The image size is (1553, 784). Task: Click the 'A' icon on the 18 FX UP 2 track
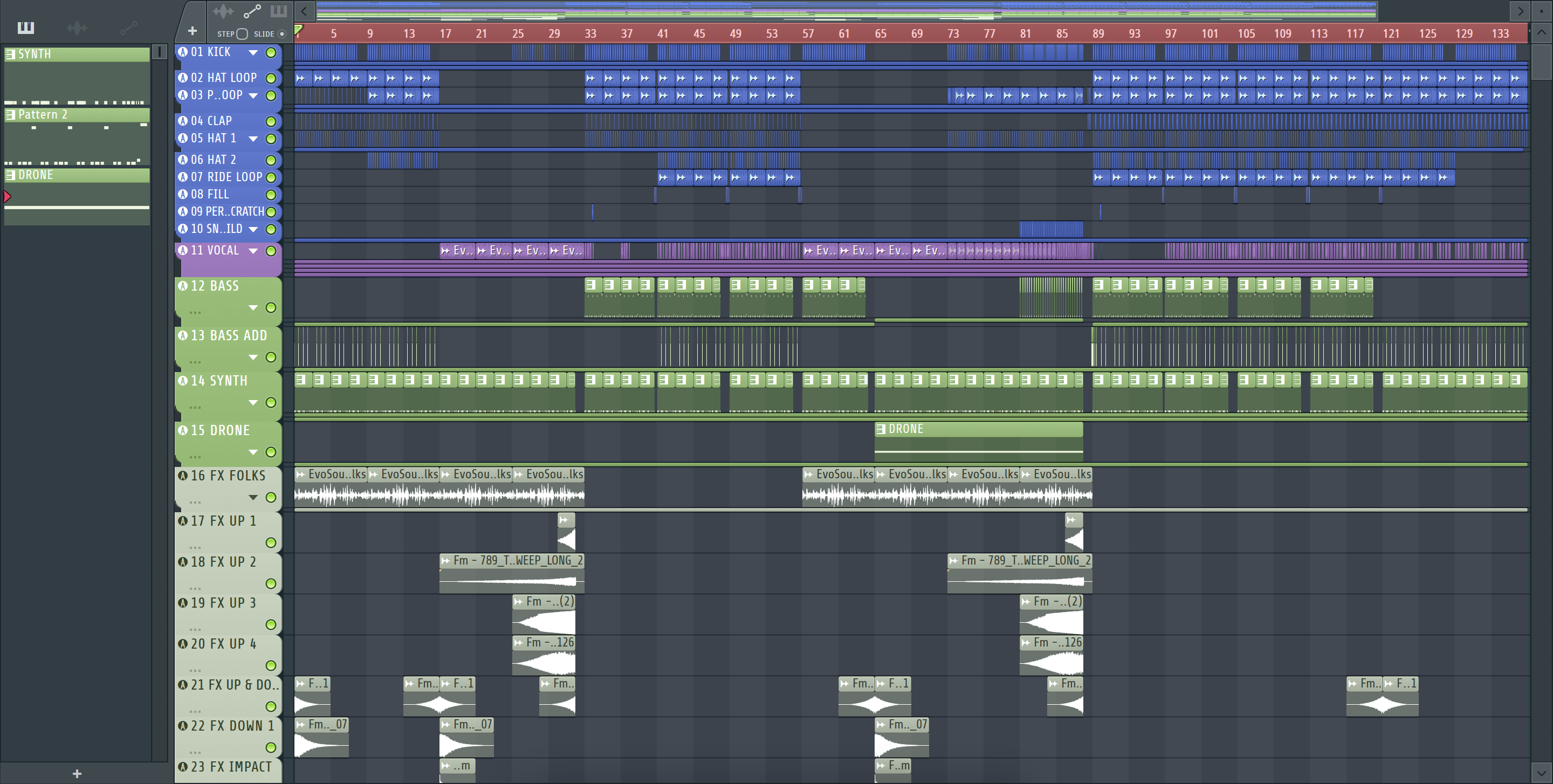click(183, 562)
